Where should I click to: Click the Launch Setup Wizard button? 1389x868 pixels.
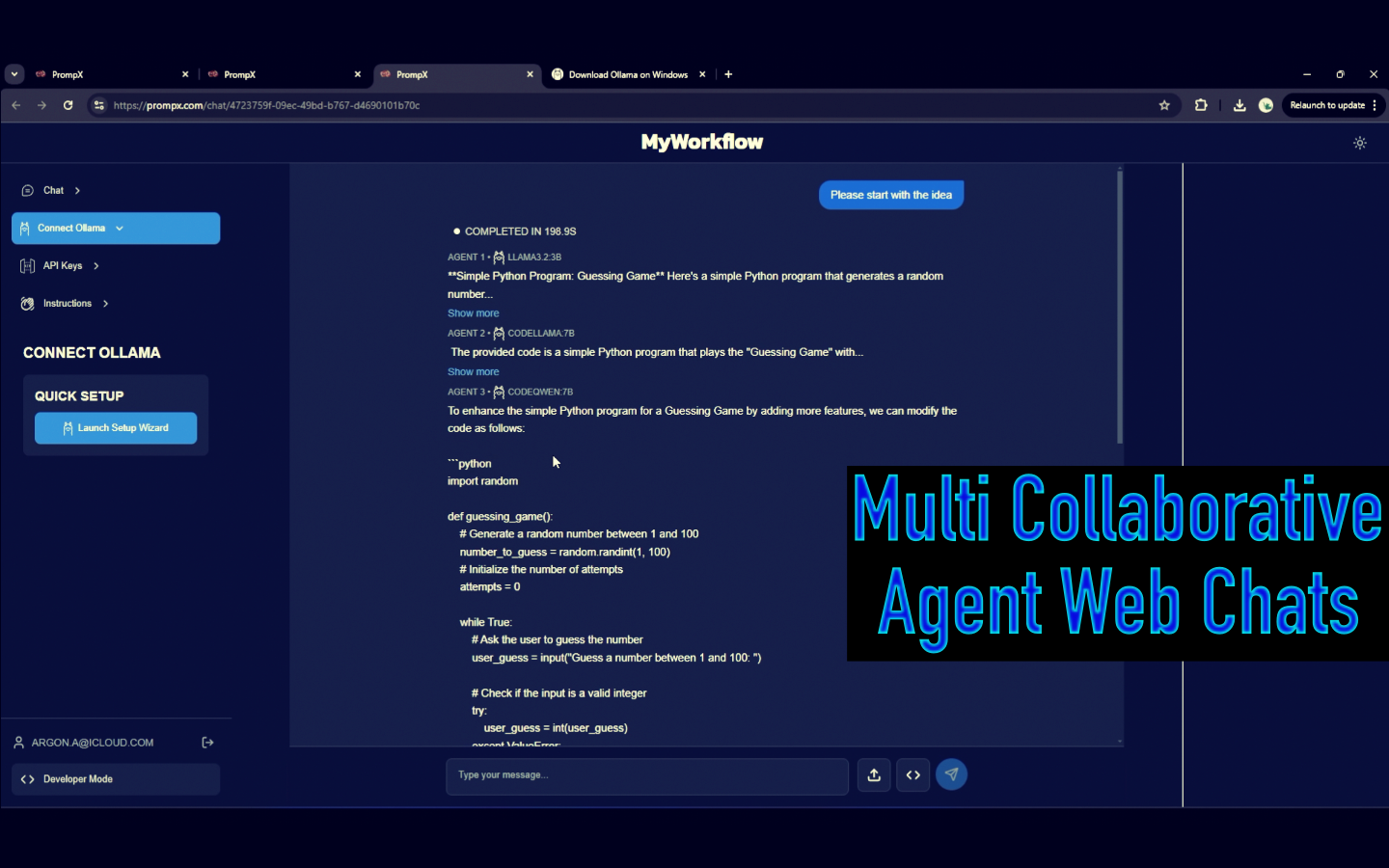point(116,428)
